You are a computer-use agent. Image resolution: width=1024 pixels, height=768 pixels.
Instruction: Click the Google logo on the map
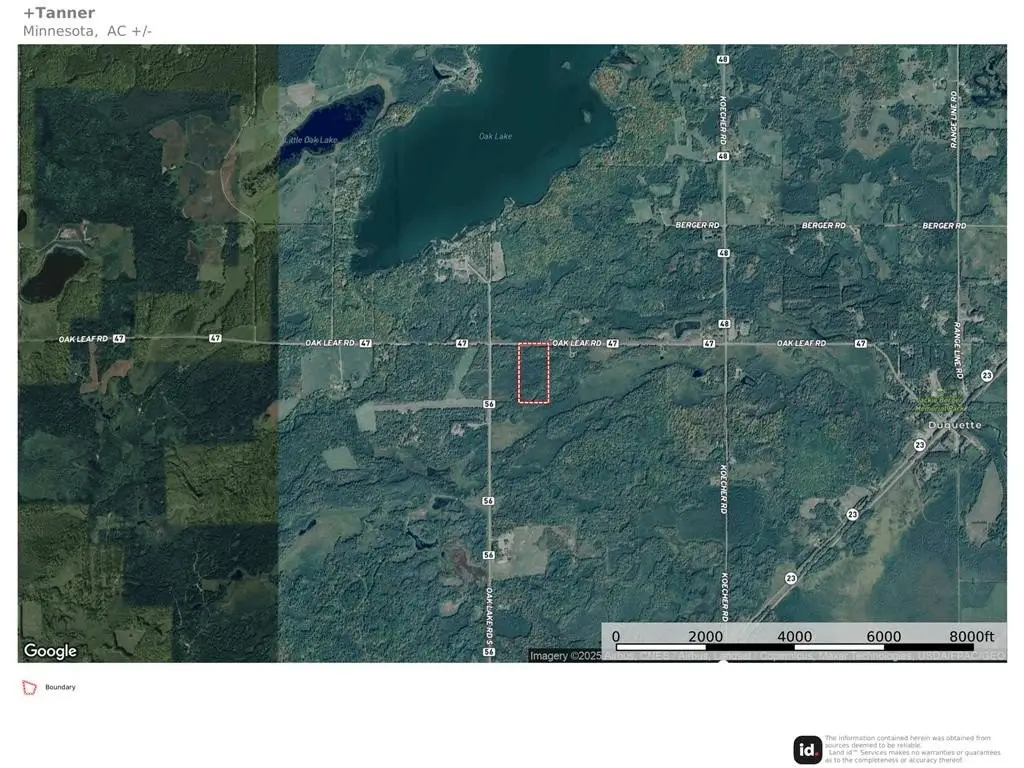coord(50,652)
